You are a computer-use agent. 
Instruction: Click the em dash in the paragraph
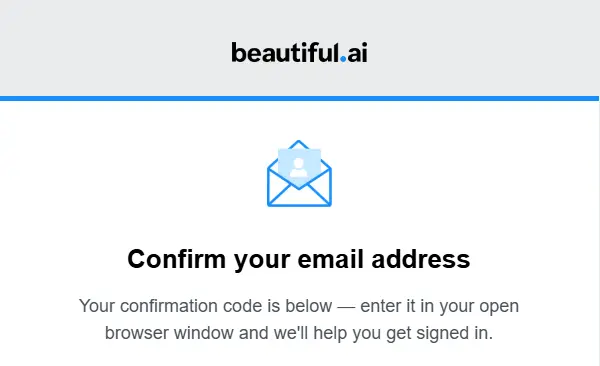point(346,307)
